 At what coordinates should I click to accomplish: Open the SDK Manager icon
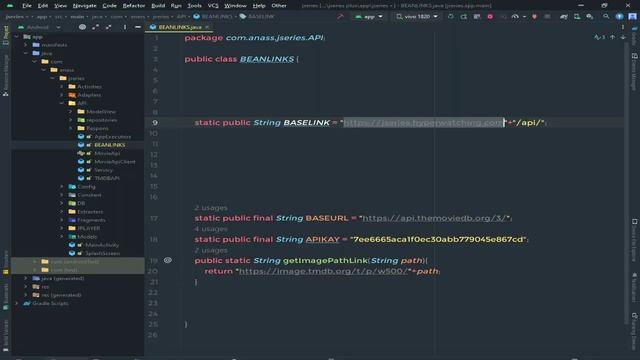[590, 17]
